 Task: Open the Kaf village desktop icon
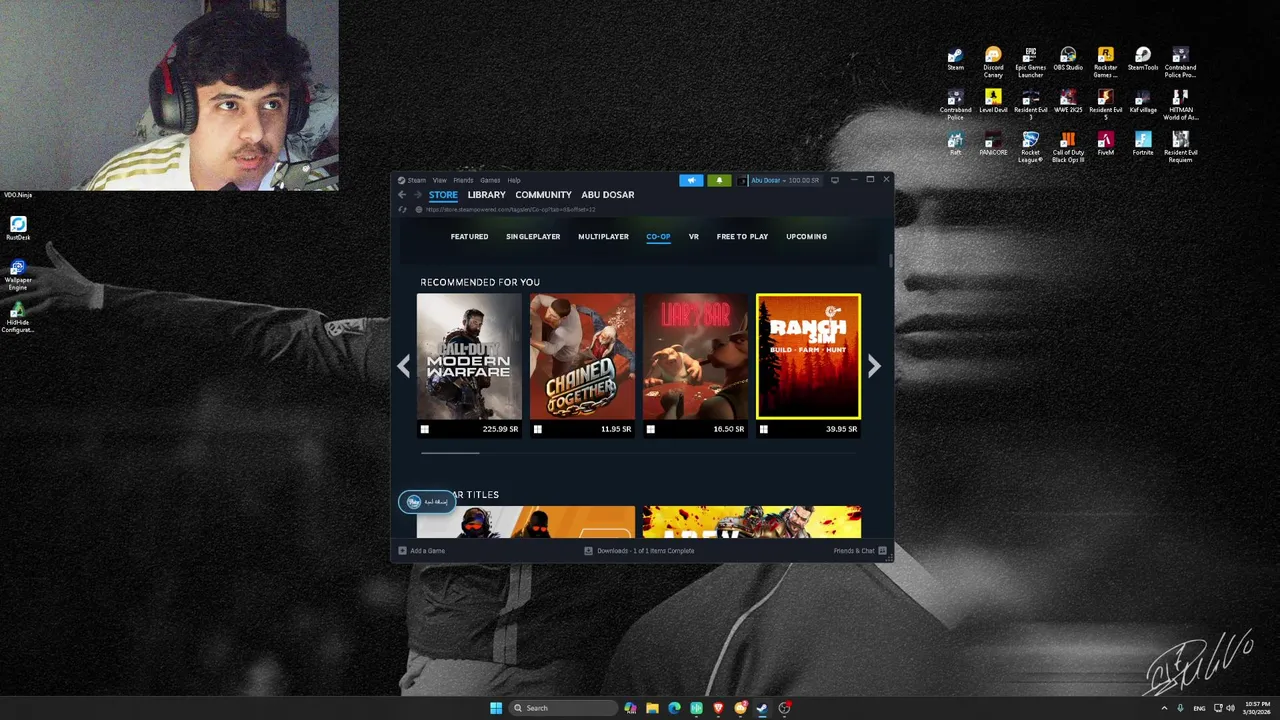pyautogui.click(x=1143, y=101)
